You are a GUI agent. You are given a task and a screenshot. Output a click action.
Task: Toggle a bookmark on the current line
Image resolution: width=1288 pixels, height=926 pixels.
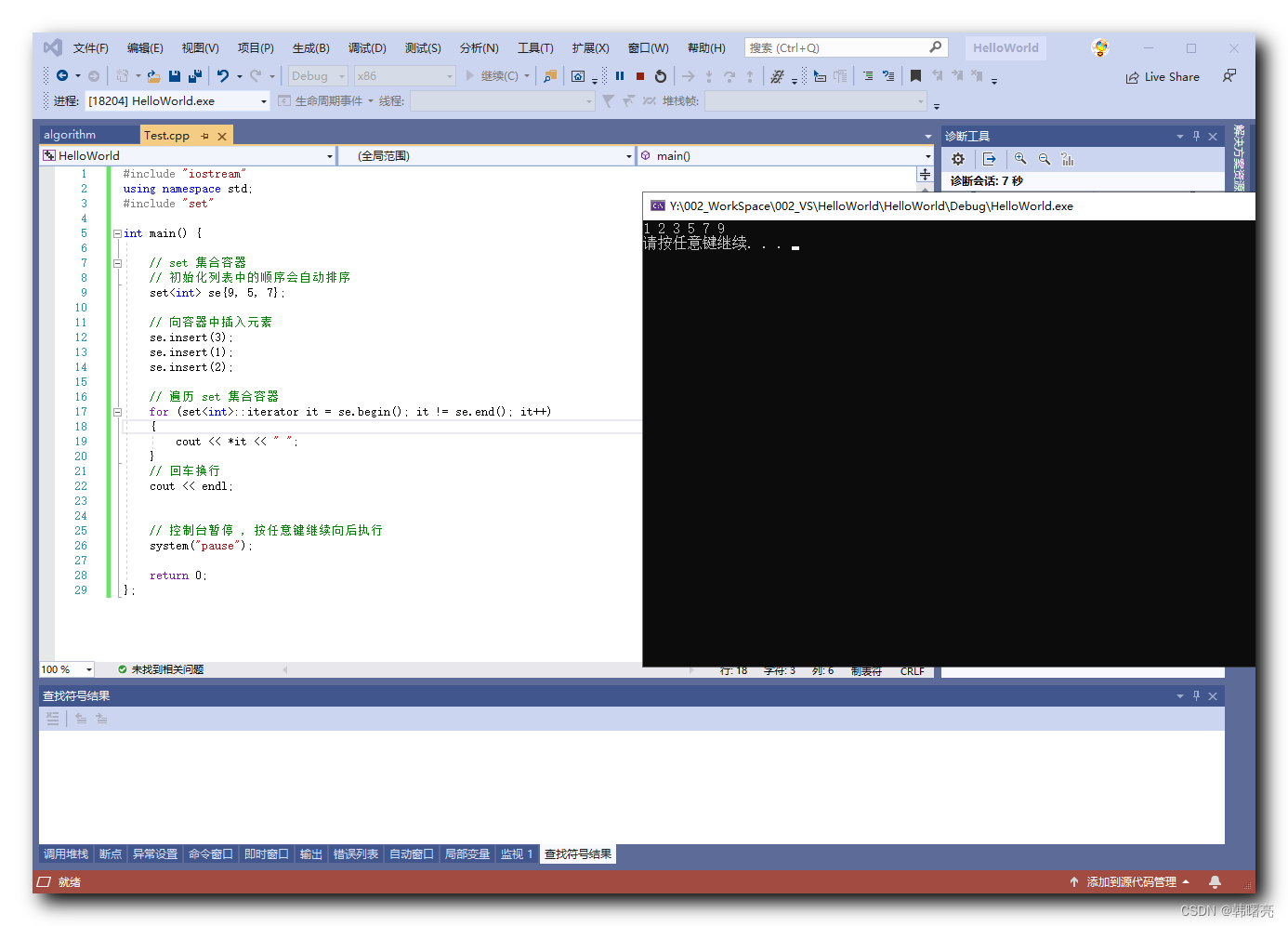915,76
